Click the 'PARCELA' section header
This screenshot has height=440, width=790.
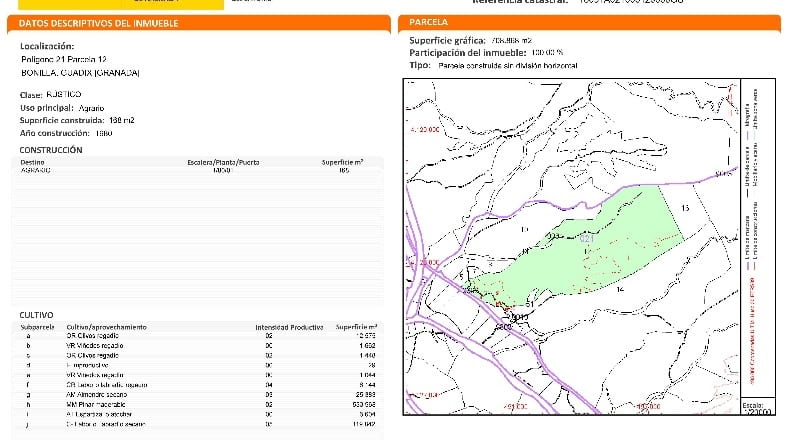[428, 22]
